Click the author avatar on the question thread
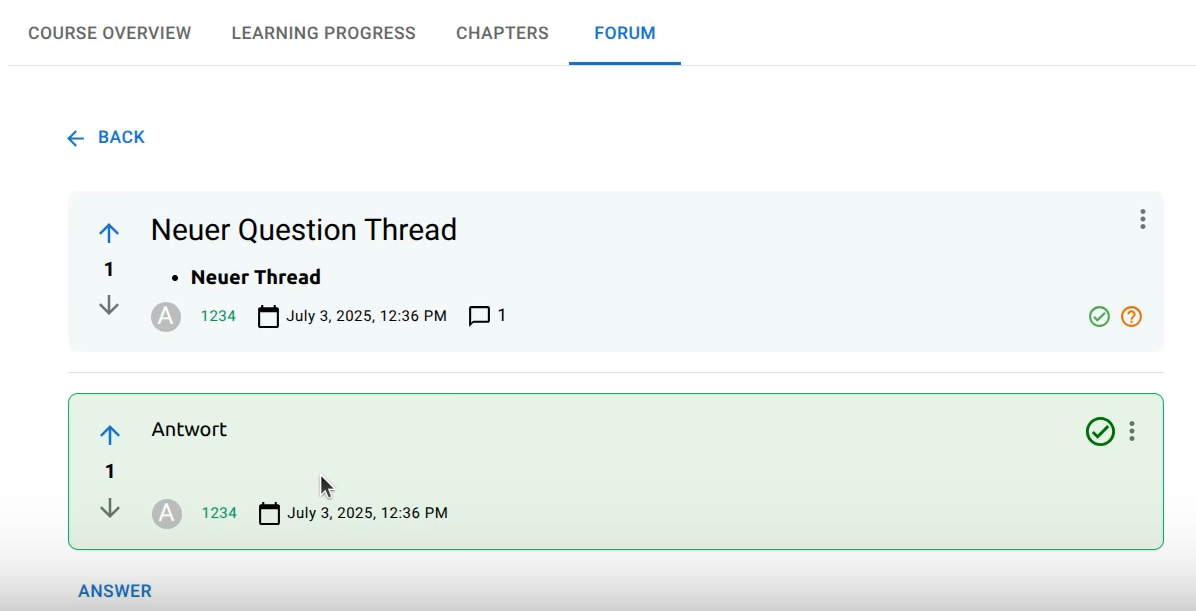The height and width of the screenshot is (611, 1196). pos(166,316)
